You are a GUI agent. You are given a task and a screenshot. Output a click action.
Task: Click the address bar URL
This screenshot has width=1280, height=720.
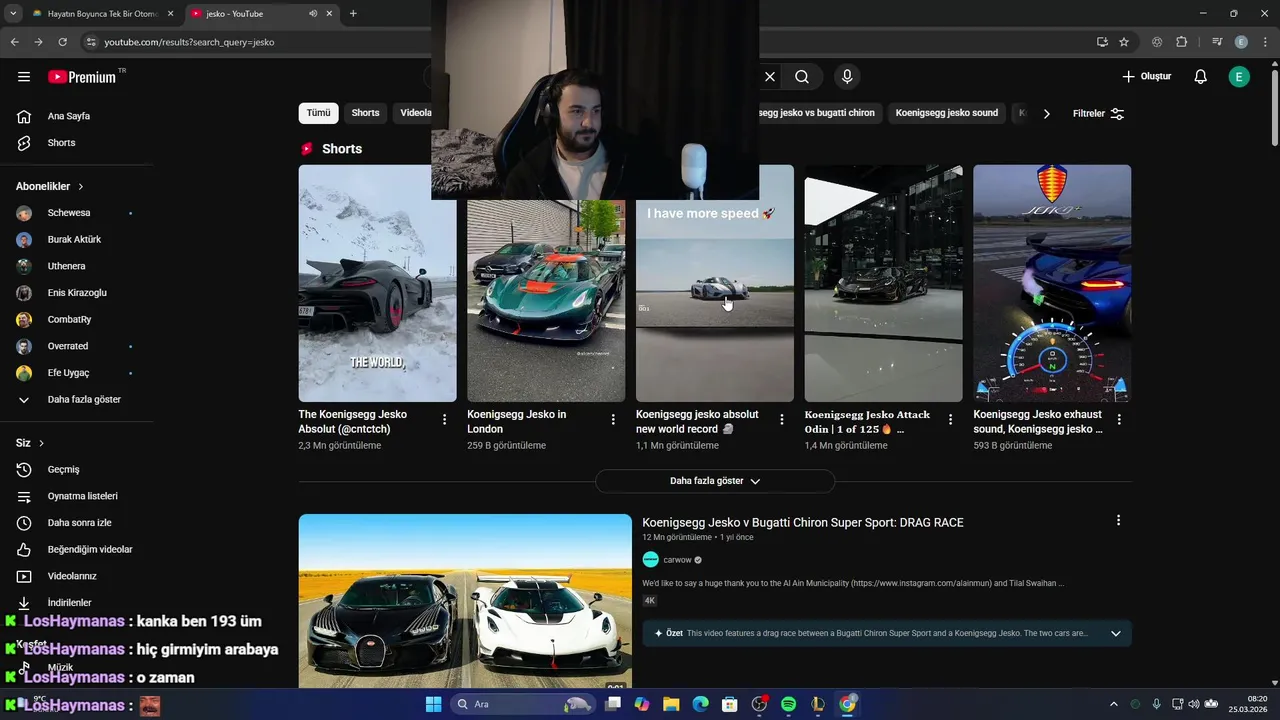point(189,42)
